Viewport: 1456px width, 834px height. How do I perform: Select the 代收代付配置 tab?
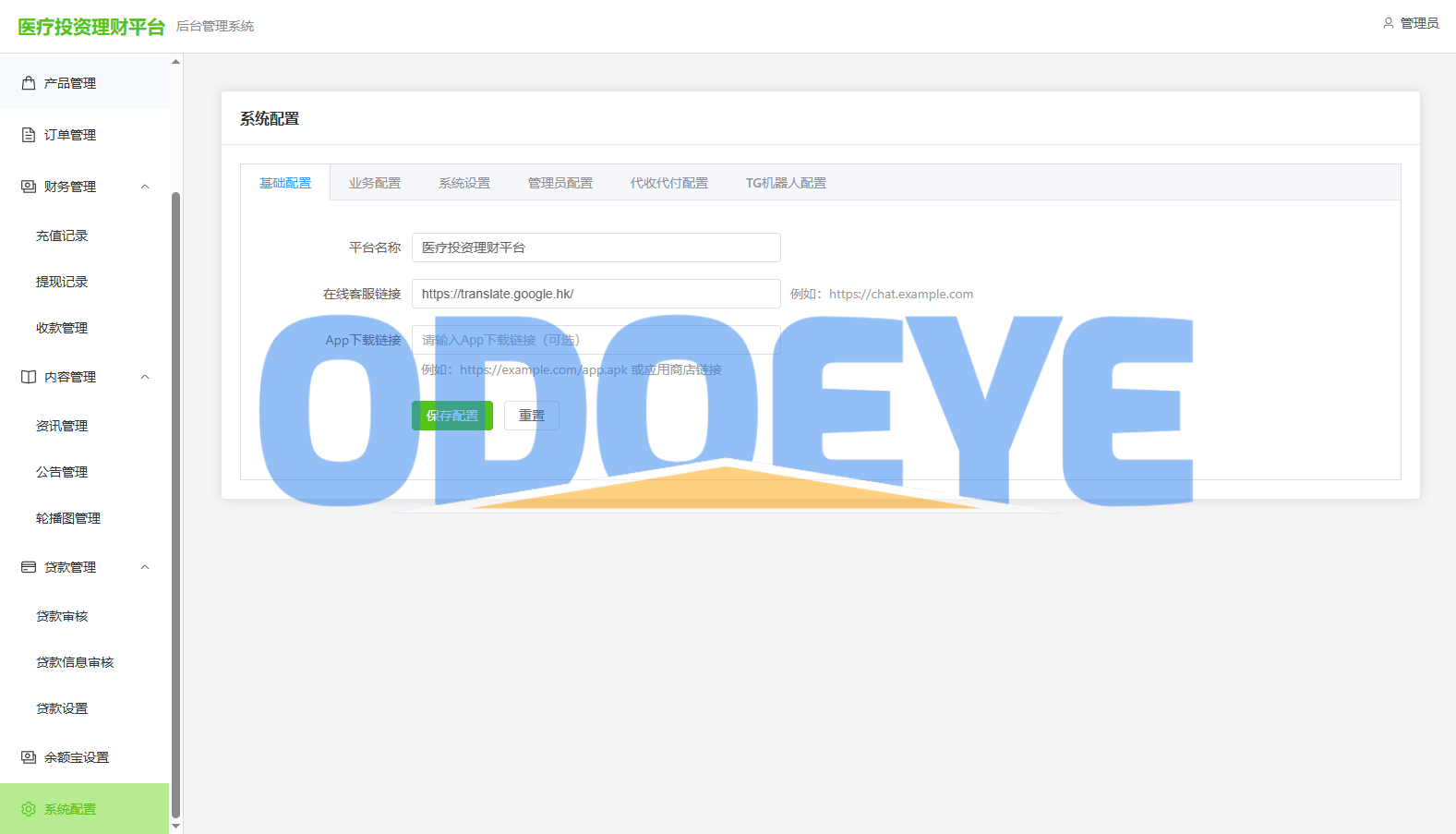coord(669,183)
